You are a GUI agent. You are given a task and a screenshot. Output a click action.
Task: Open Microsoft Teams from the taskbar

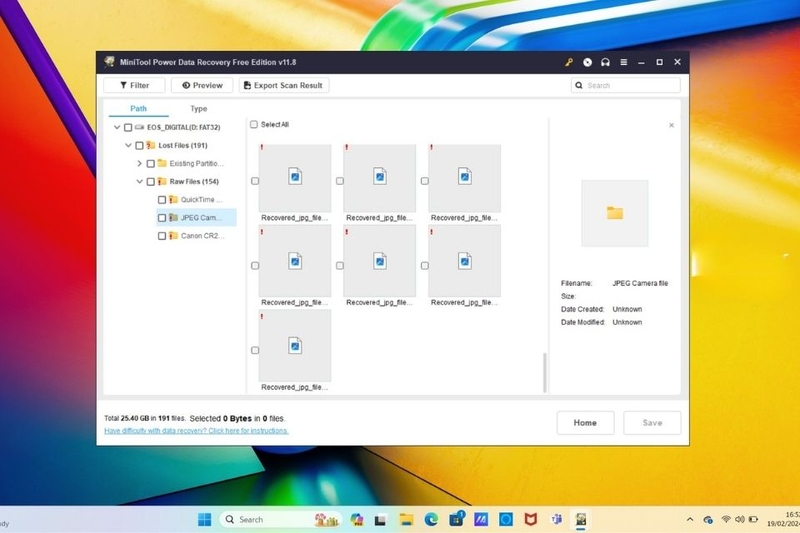[556, 520]
